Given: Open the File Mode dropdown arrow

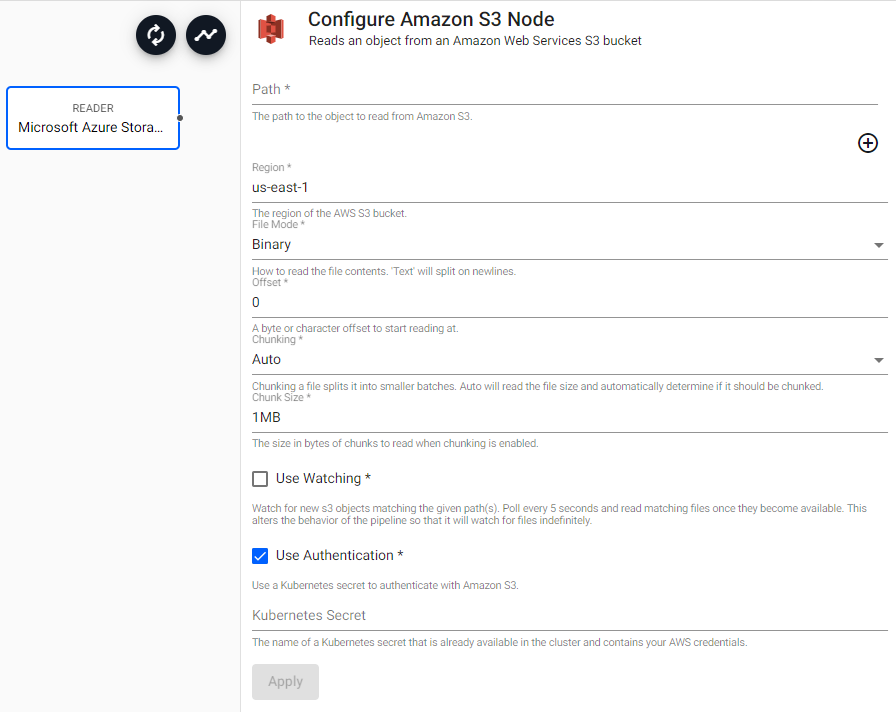Looking at the screenshot, I should (878, 245).
